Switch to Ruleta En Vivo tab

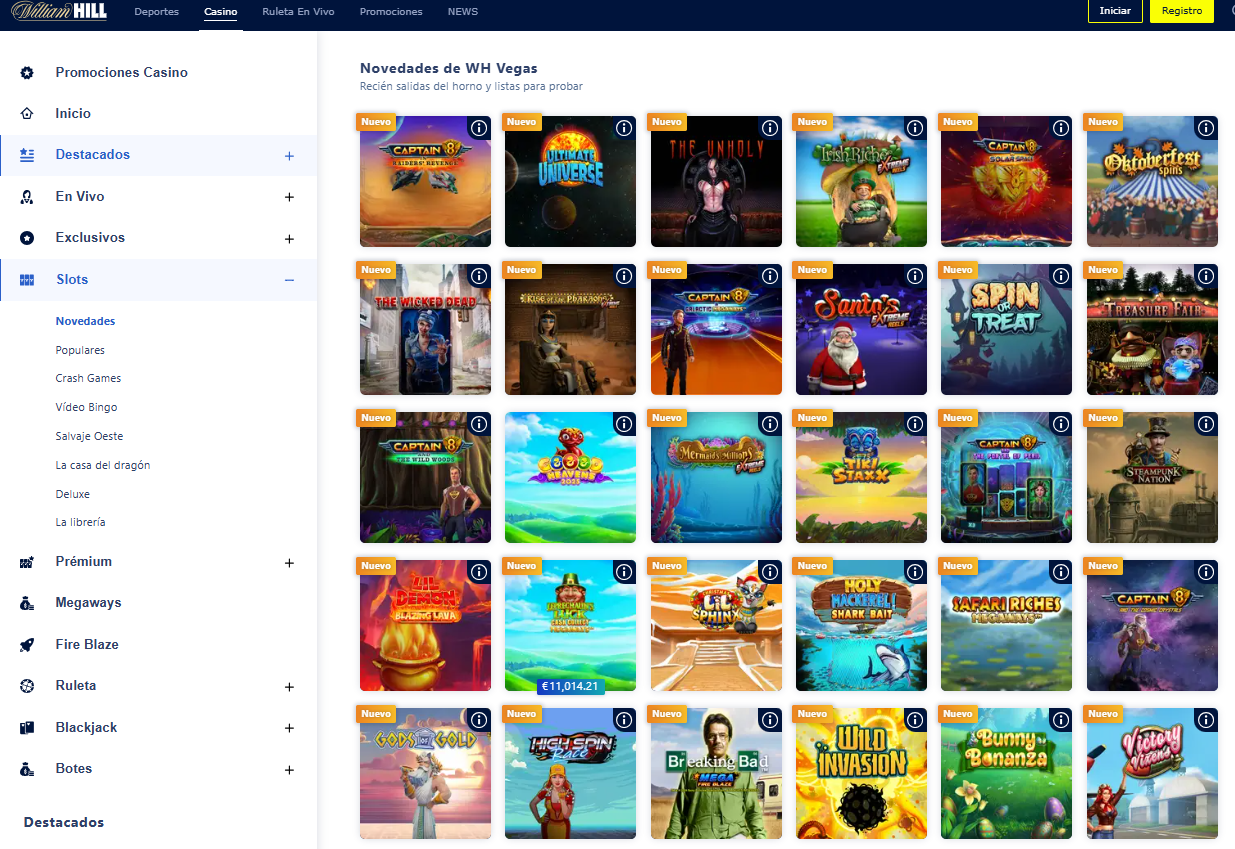point(298,12)
